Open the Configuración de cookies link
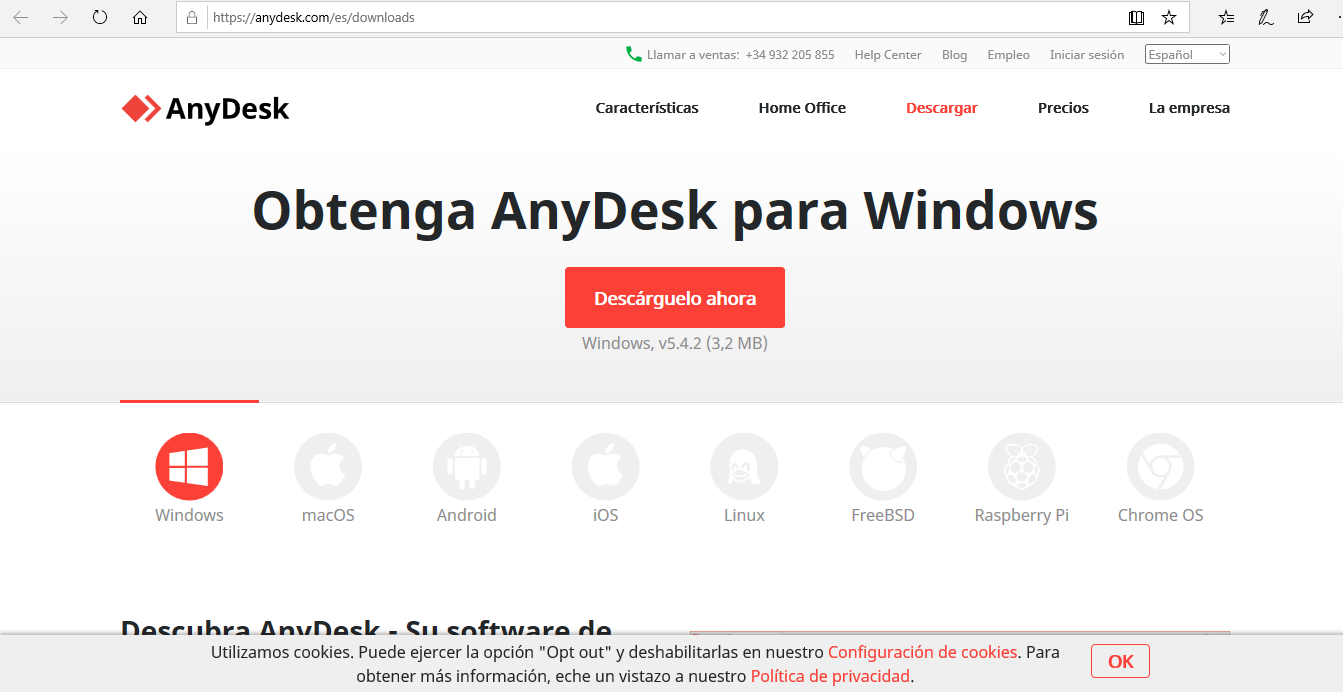This screenshot has width=1343, height=692. (923, 652)
